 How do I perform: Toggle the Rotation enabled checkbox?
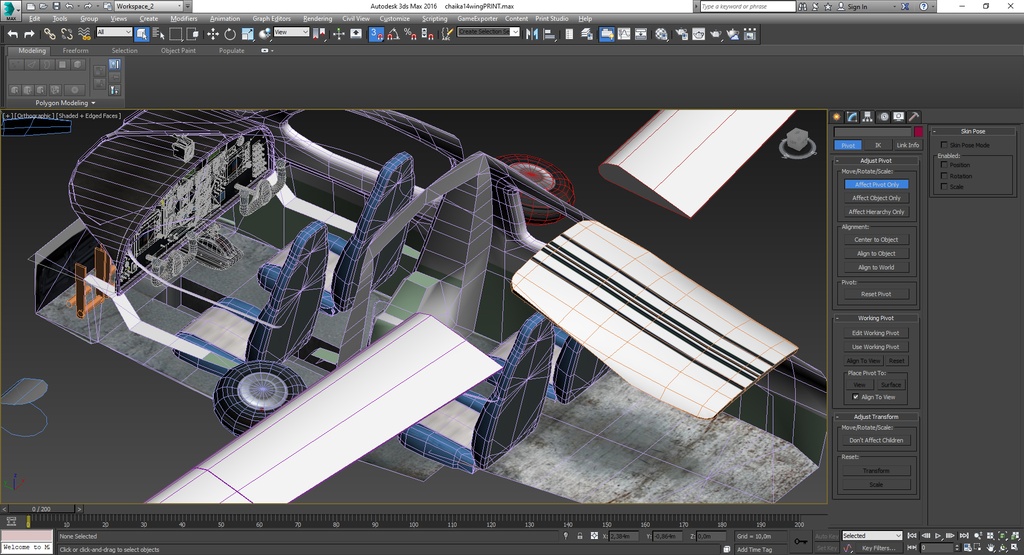pos(944,176)
